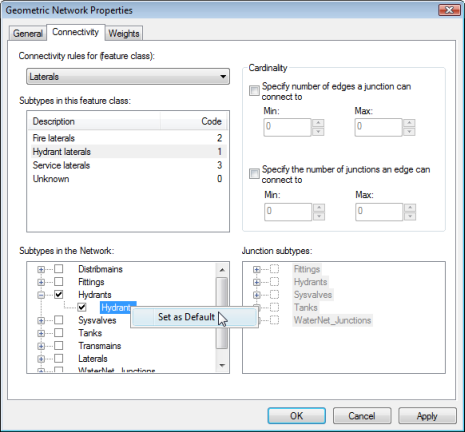Expand the Fittings node in Junction subtypes
Image resolution: width=465 pixels, height=432 pixels.
(257, 269)
